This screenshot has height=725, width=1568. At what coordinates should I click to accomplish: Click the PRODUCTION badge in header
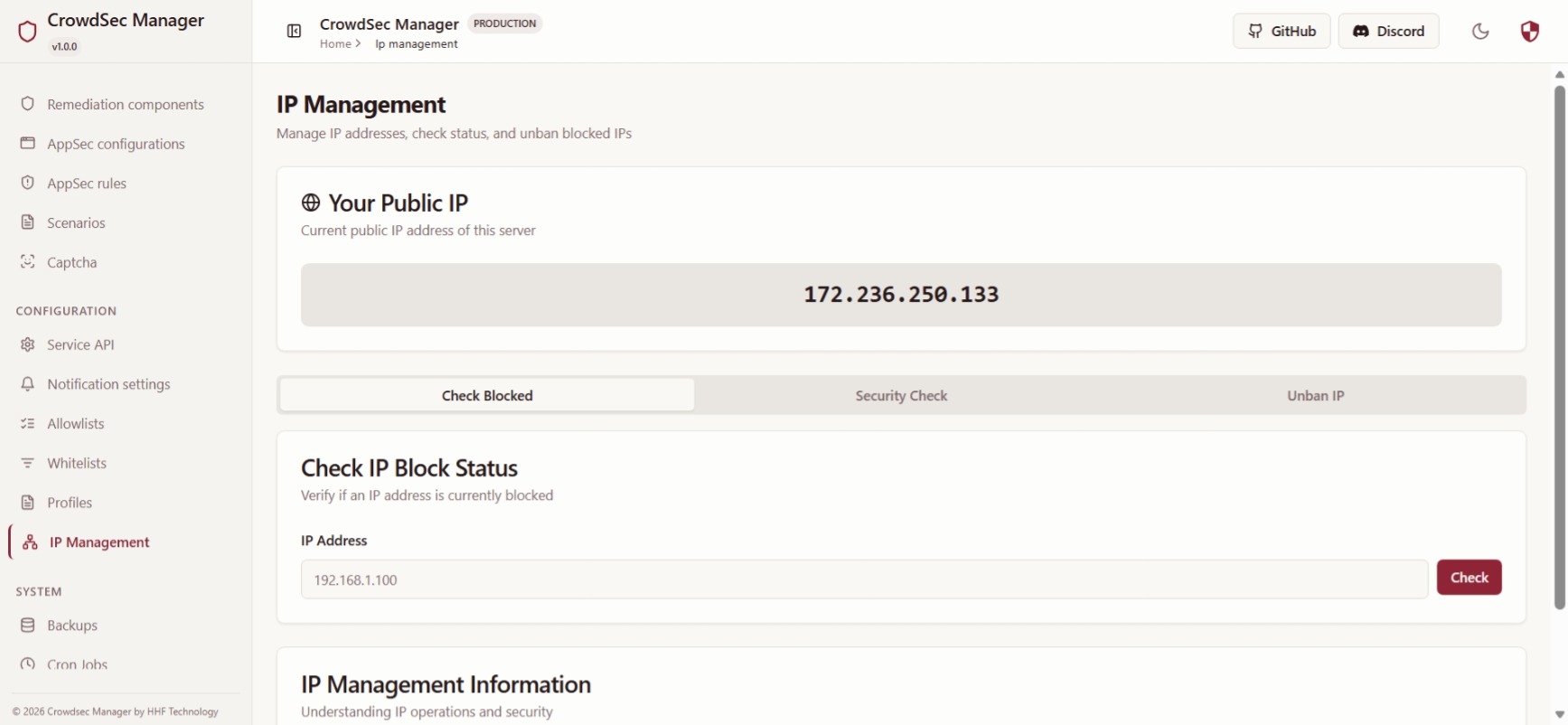point(504,24)
